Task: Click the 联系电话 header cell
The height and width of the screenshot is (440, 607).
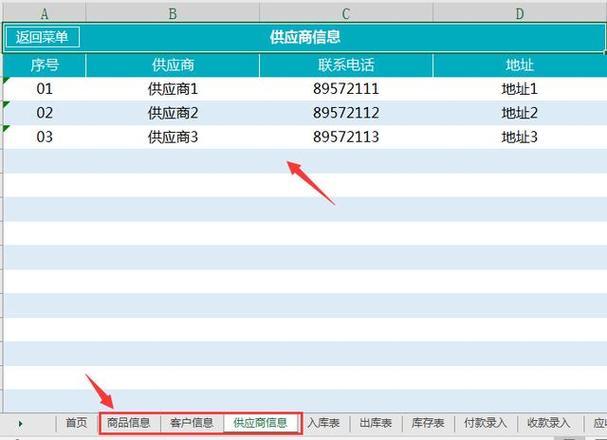Action: (x=346, y=65)
